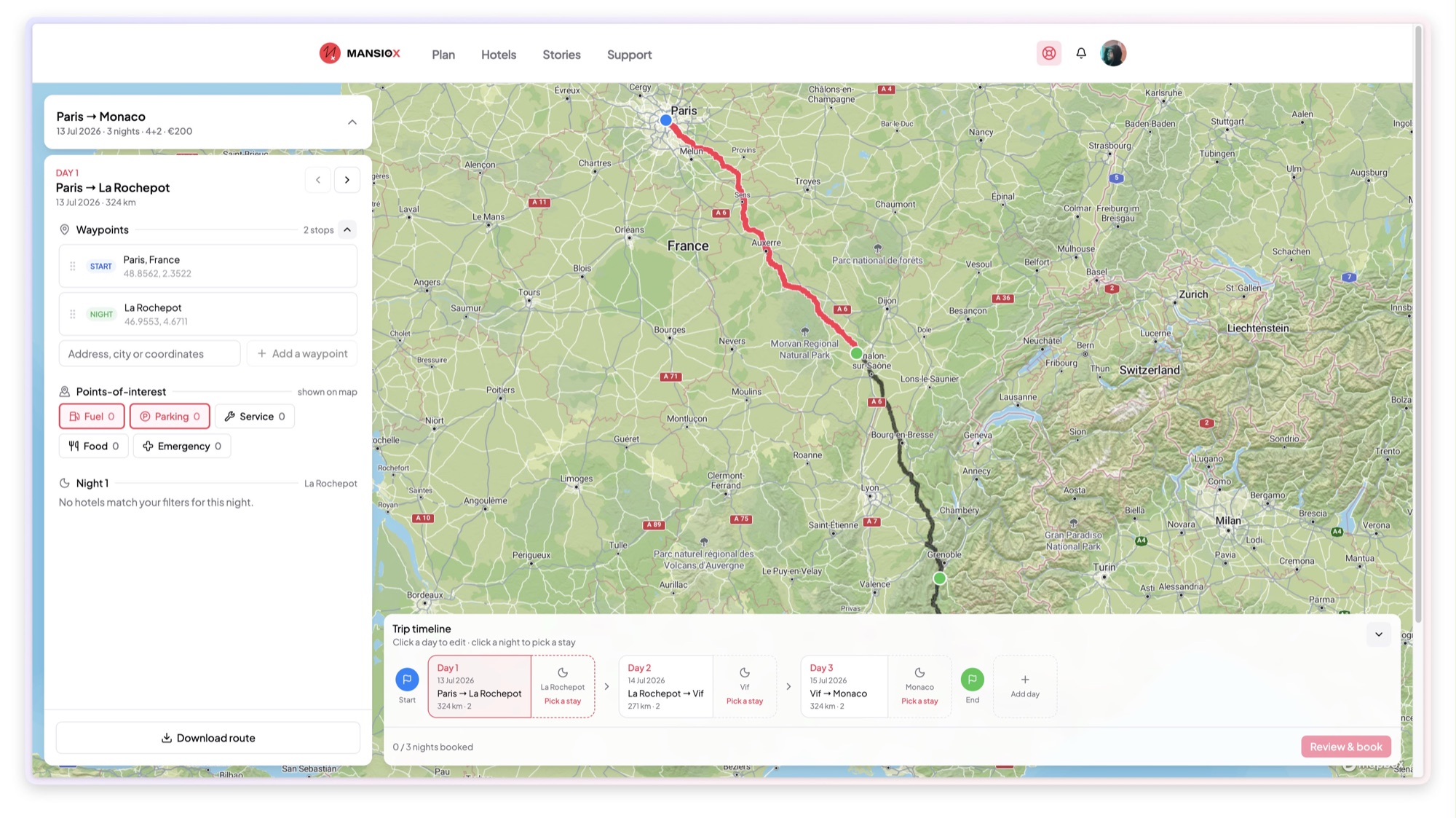Open the help lifebuoy icon
The width and height of the screenshot is (1456, 818).
tap(1049, 53)
